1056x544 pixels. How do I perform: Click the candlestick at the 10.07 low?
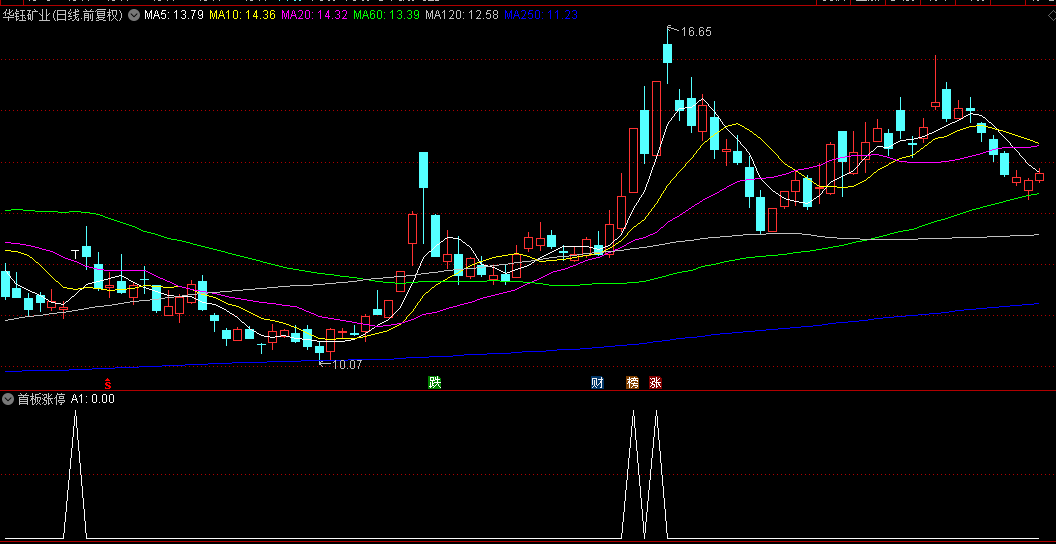319,349
